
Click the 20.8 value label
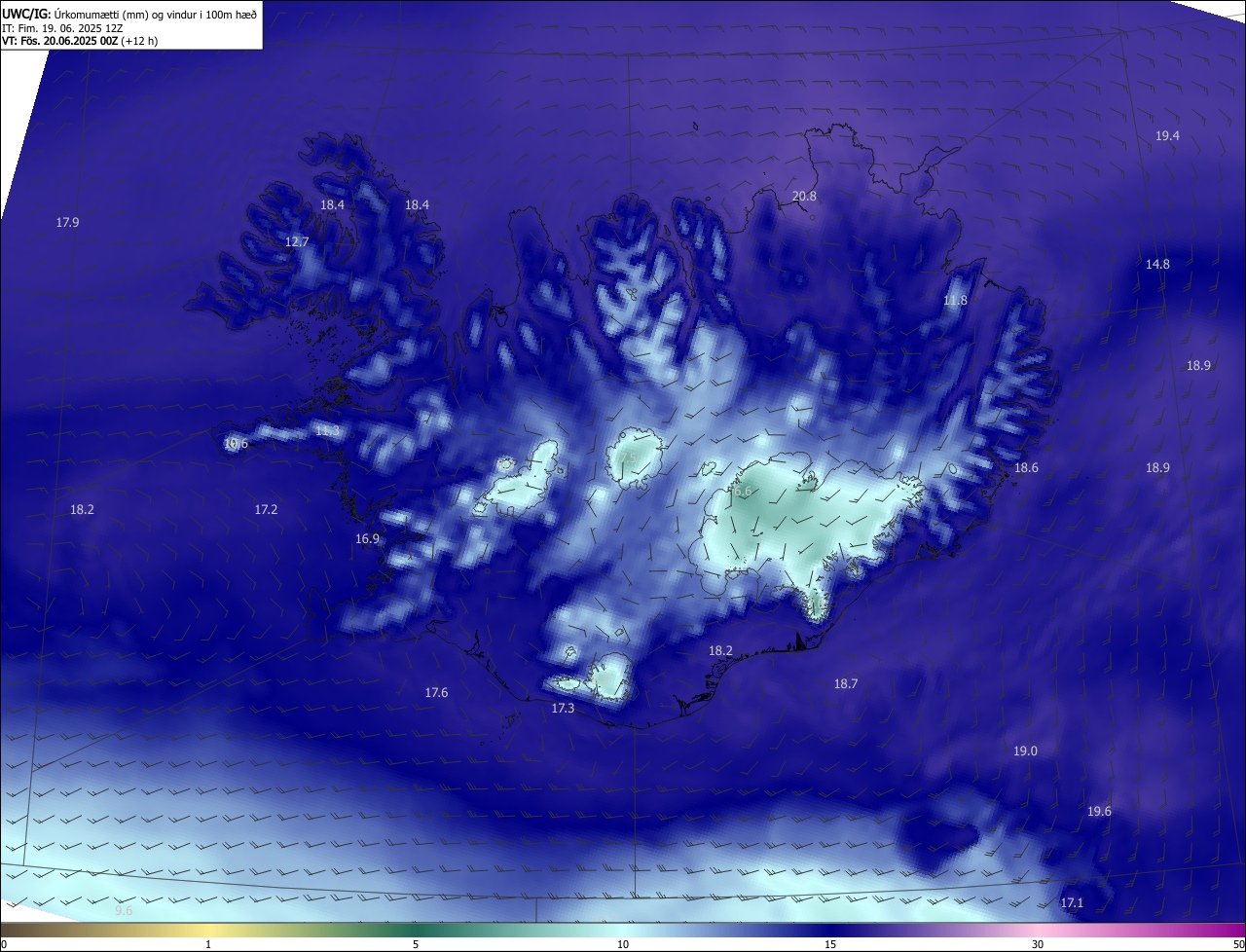[x=804, y=197]
